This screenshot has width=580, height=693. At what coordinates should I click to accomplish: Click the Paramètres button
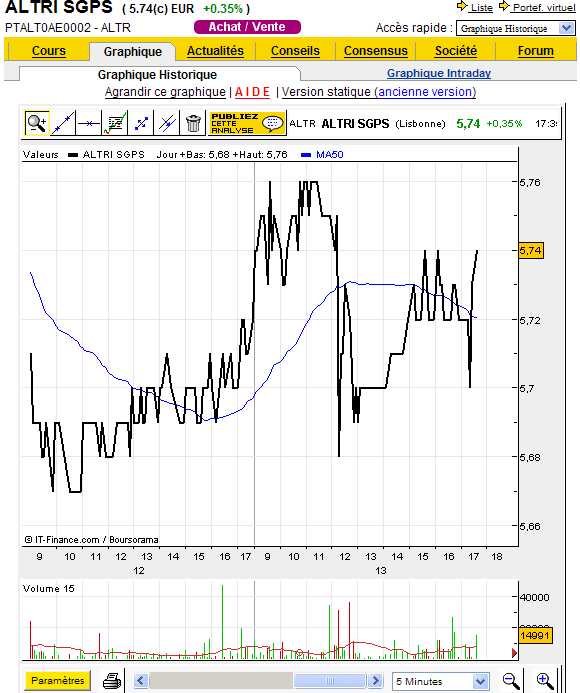57,681
